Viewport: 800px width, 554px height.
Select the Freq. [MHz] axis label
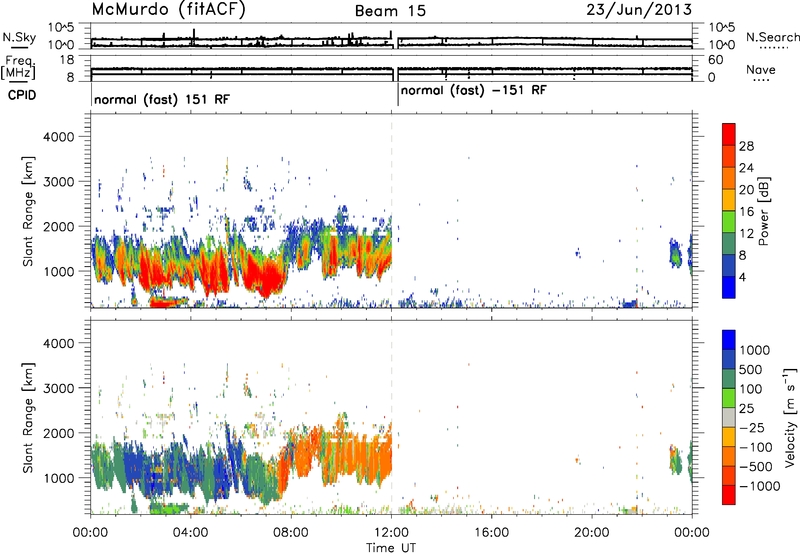pos(18,68)
